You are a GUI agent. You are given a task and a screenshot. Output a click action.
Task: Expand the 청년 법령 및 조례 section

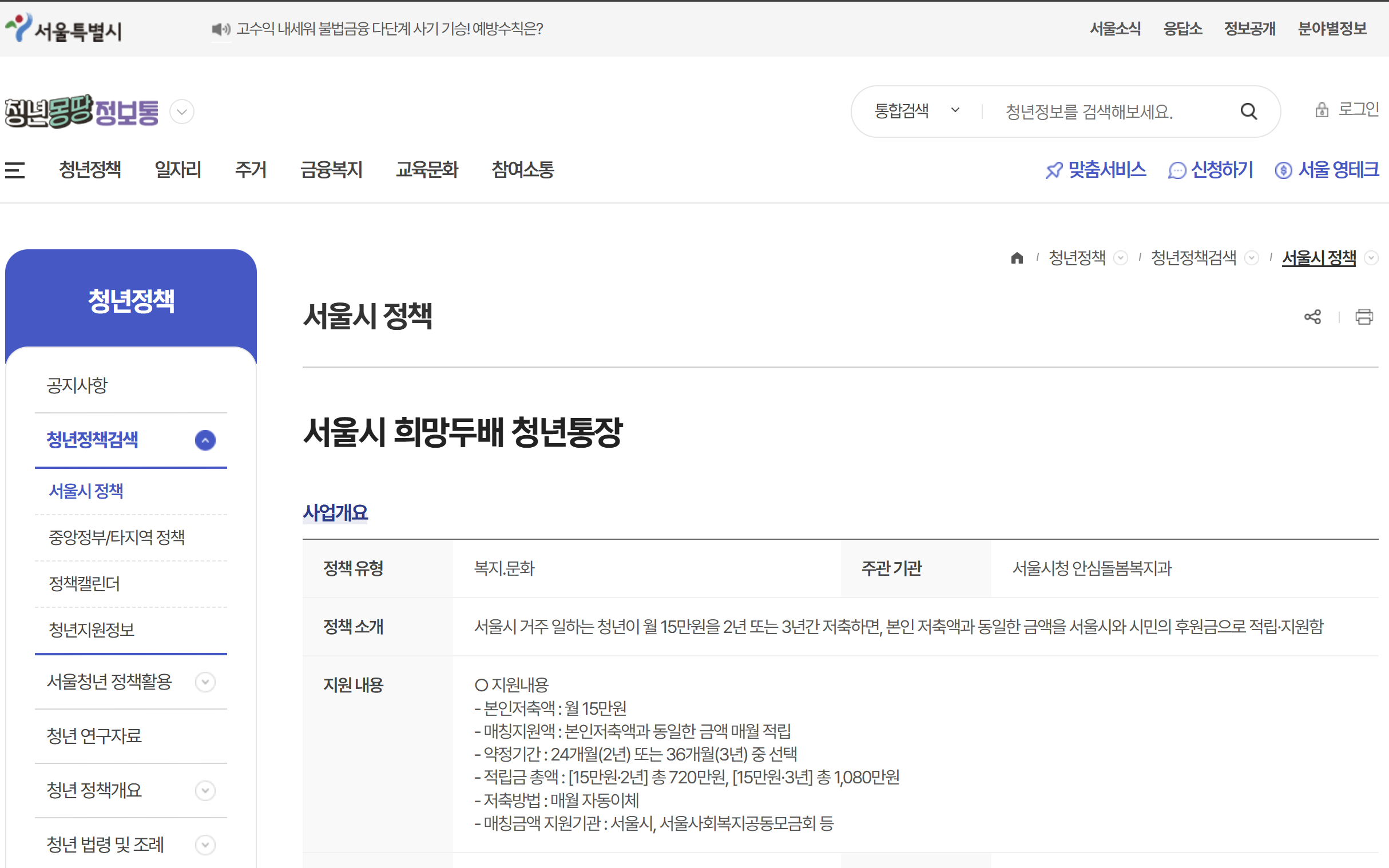pos(205,845)
